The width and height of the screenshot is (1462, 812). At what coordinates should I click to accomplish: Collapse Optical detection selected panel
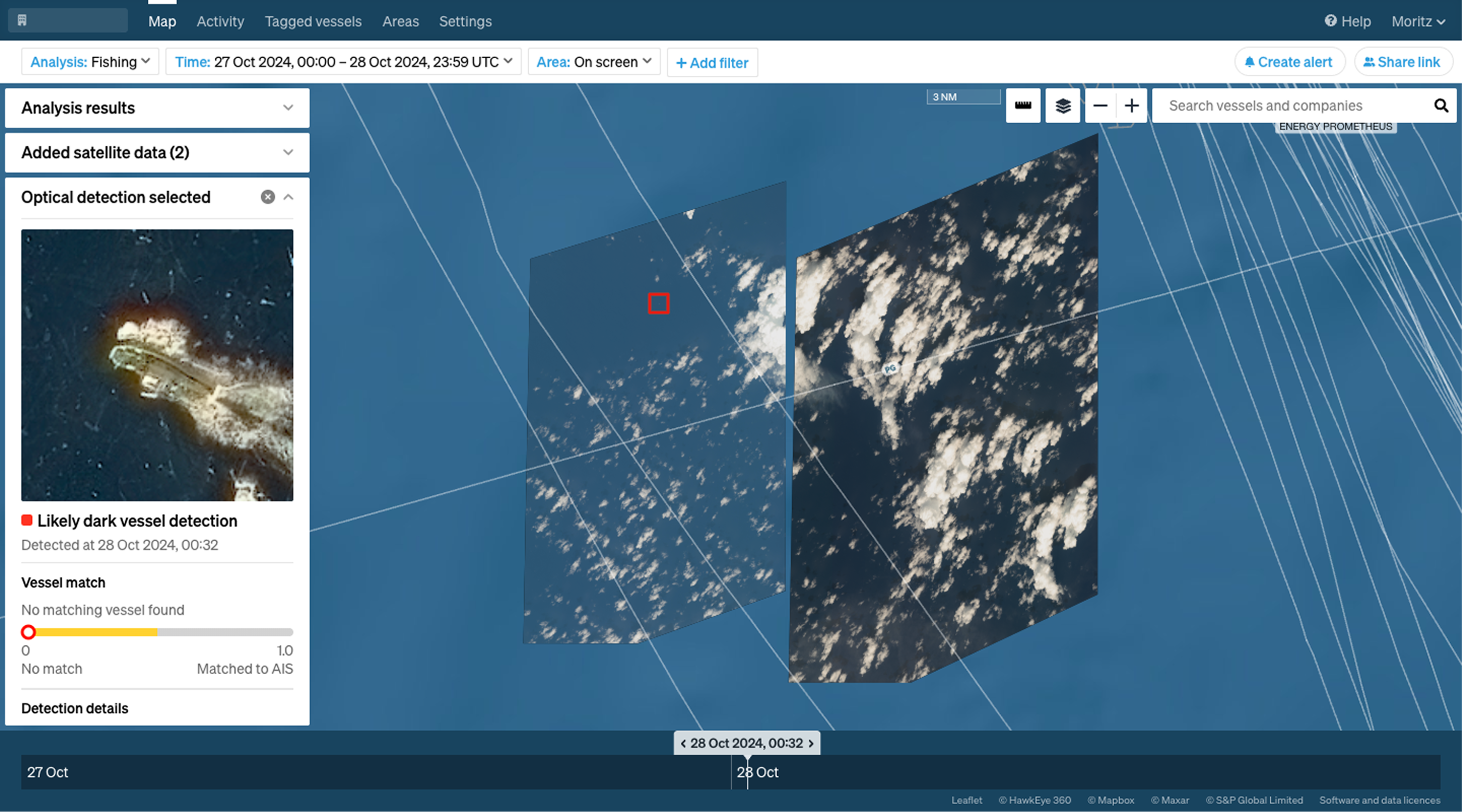coord(288,197)
